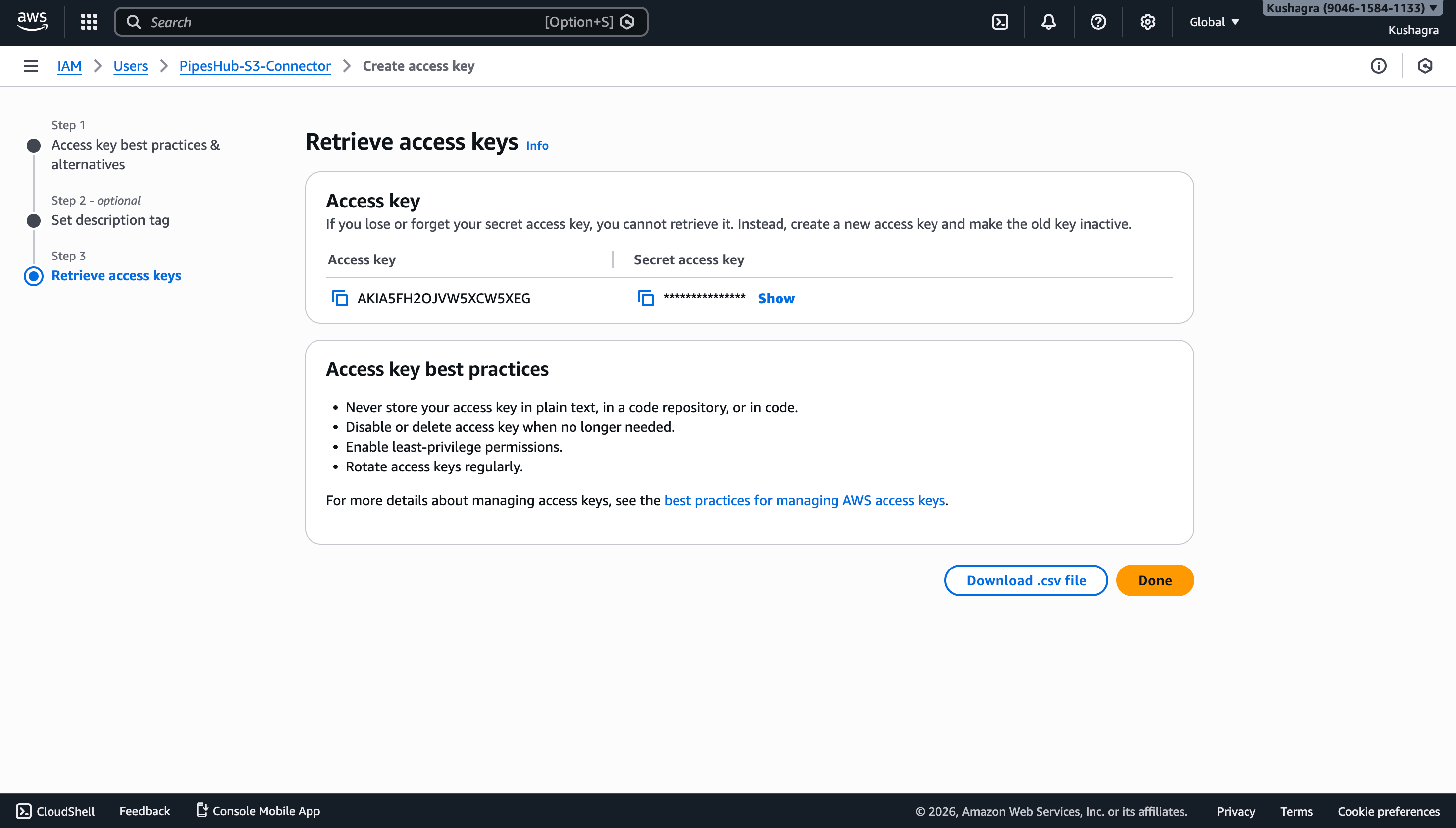Download the .csv file
Image resolution: width=1456 pixels, height=828 pixels.
click(1026, 580)
